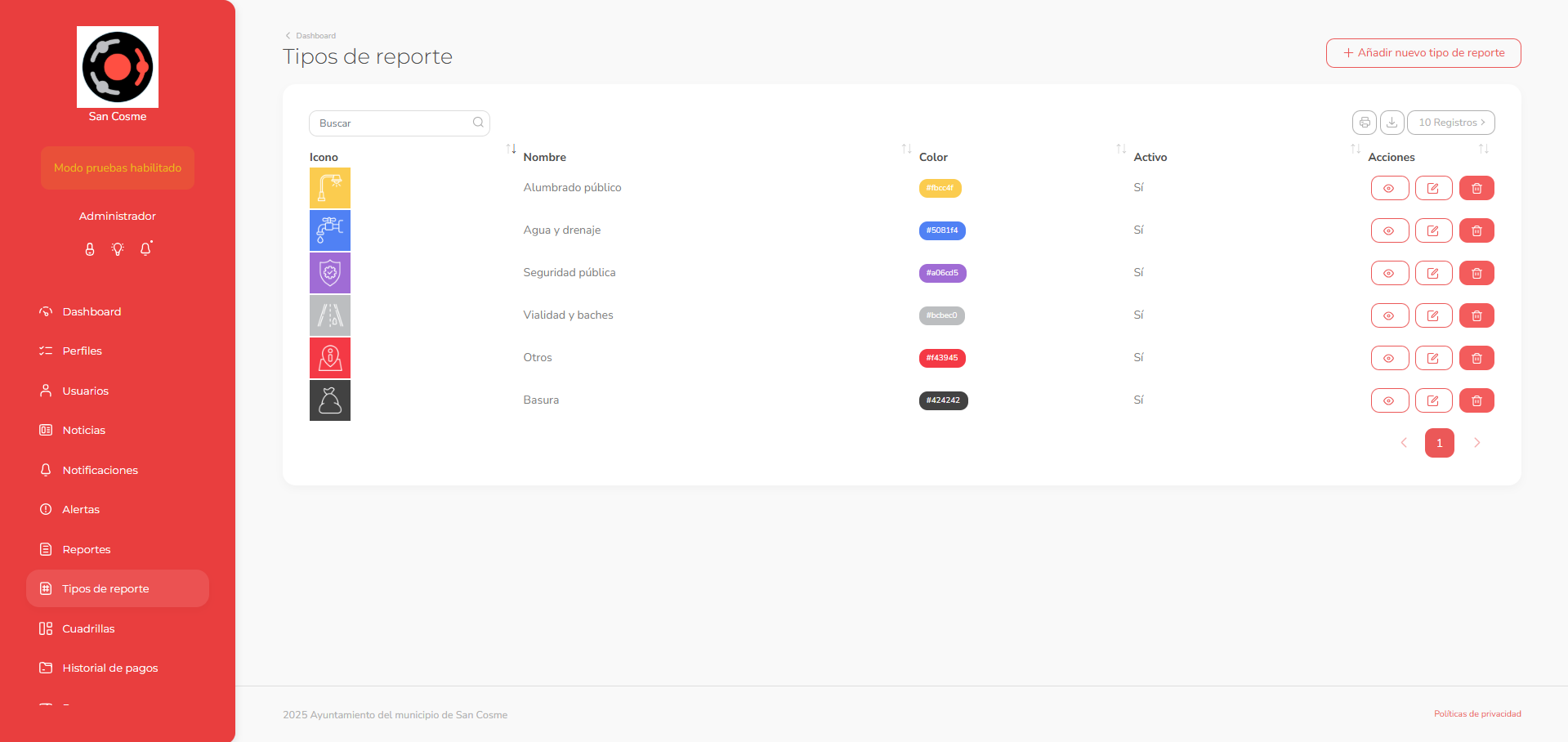Click the #5081f4 blue color badge

(942, 230)
